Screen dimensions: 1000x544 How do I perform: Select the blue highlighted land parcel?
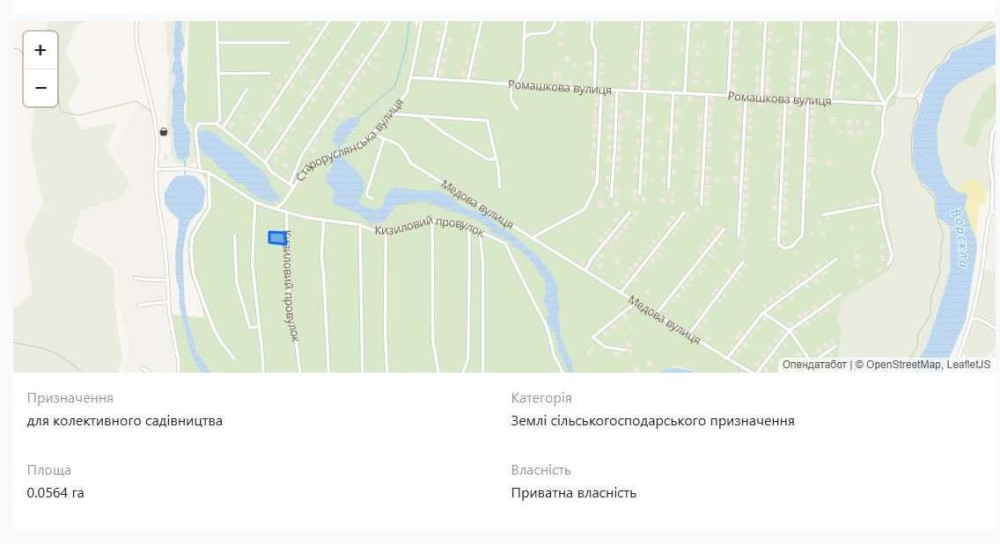(277, 238)
